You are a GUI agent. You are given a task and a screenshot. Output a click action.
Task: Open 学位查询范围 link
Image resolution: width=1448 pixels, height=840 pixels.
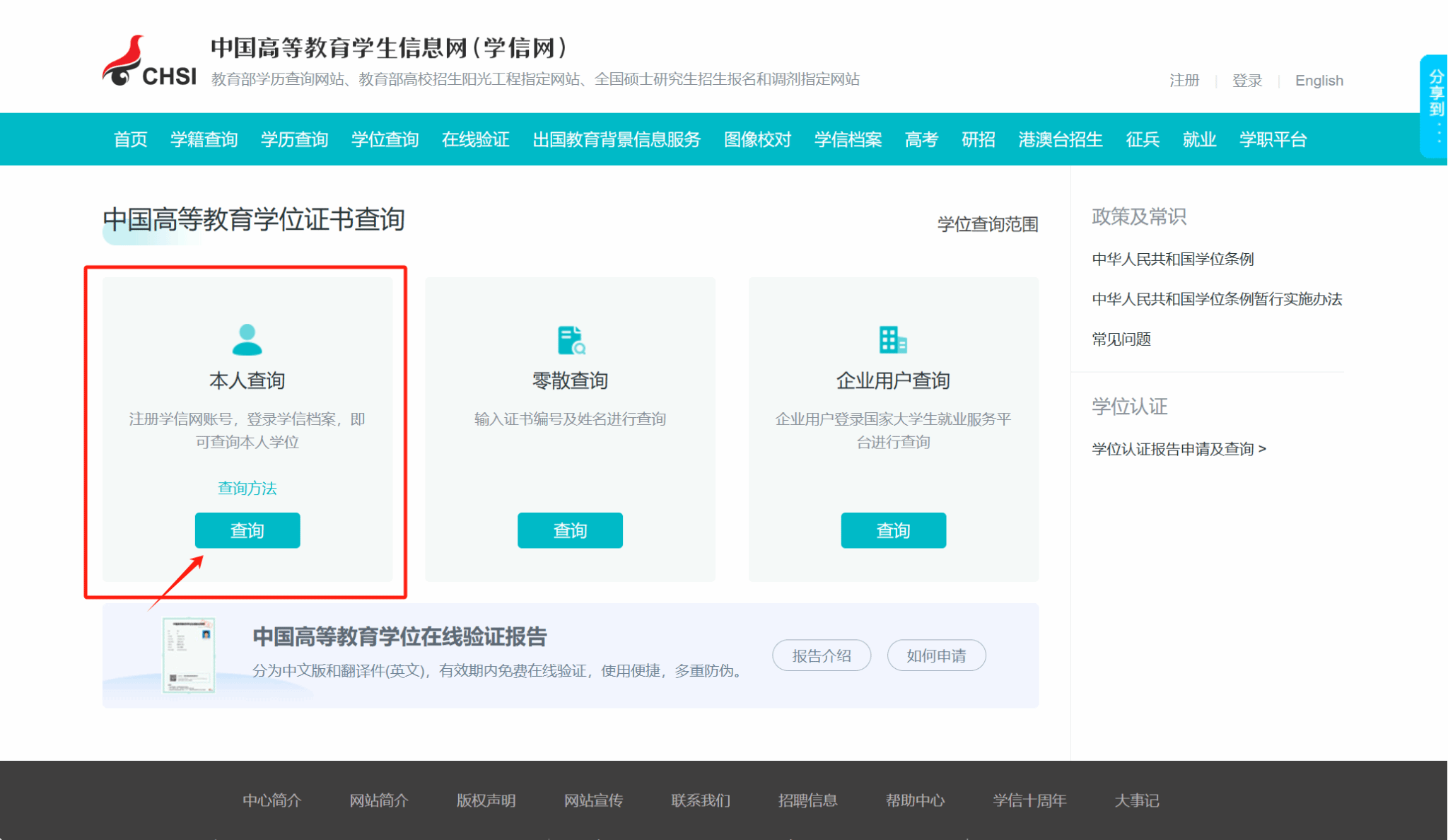(x=988, y=224)
